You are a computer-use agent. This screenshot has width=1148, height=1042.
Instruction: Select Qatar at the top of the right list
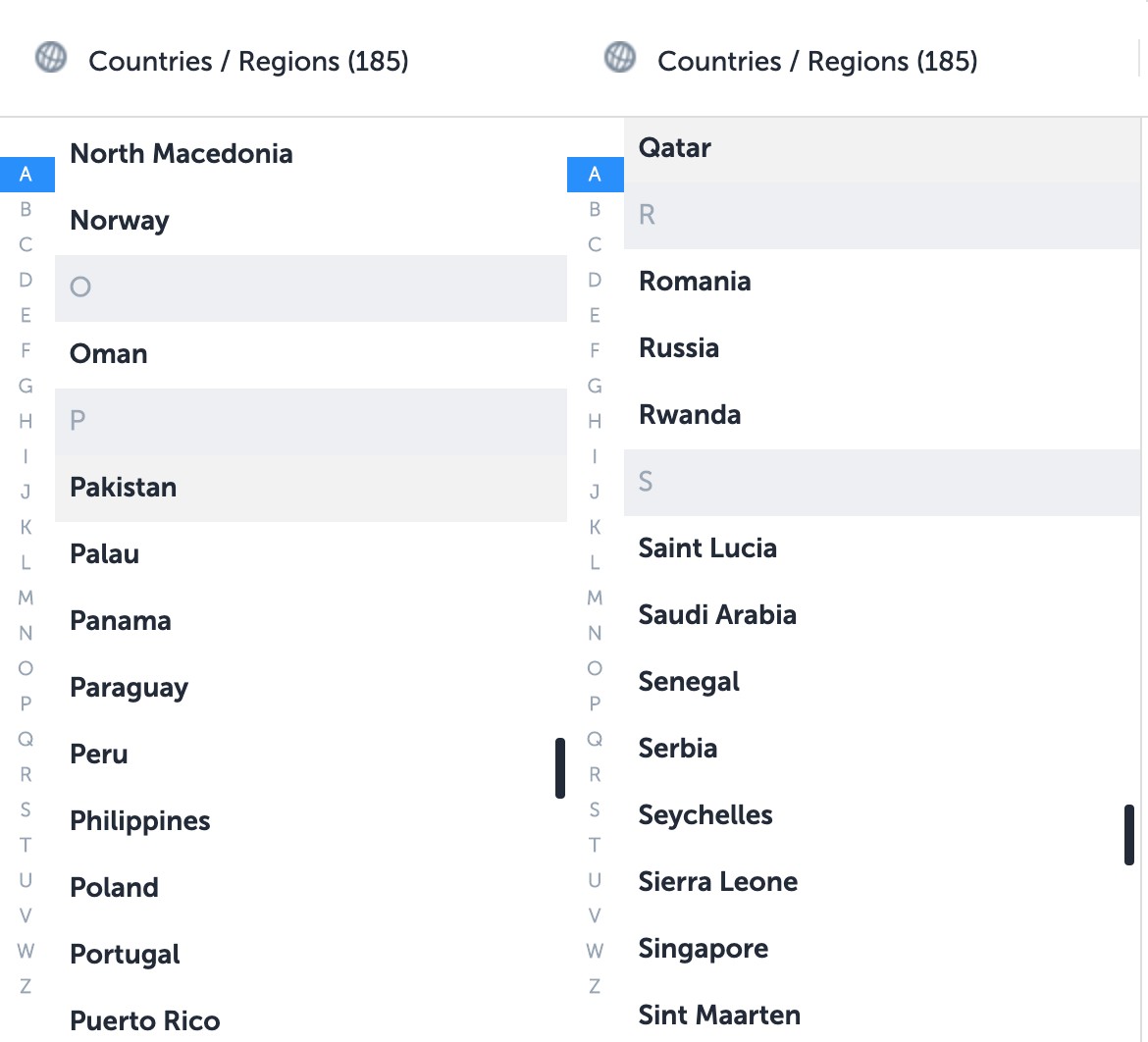point(674,147)
